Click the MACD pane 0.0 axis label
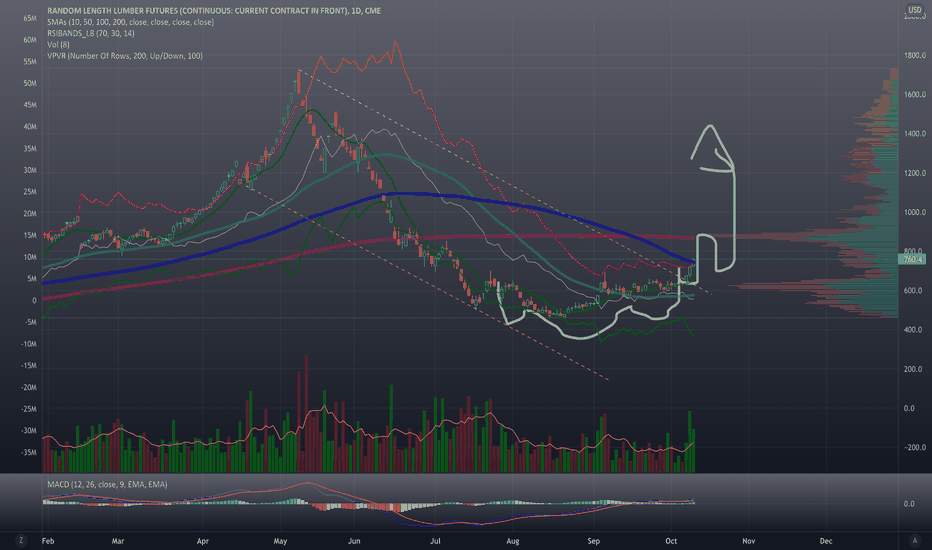The image size is (932, 550). click(x=909, y=504)
